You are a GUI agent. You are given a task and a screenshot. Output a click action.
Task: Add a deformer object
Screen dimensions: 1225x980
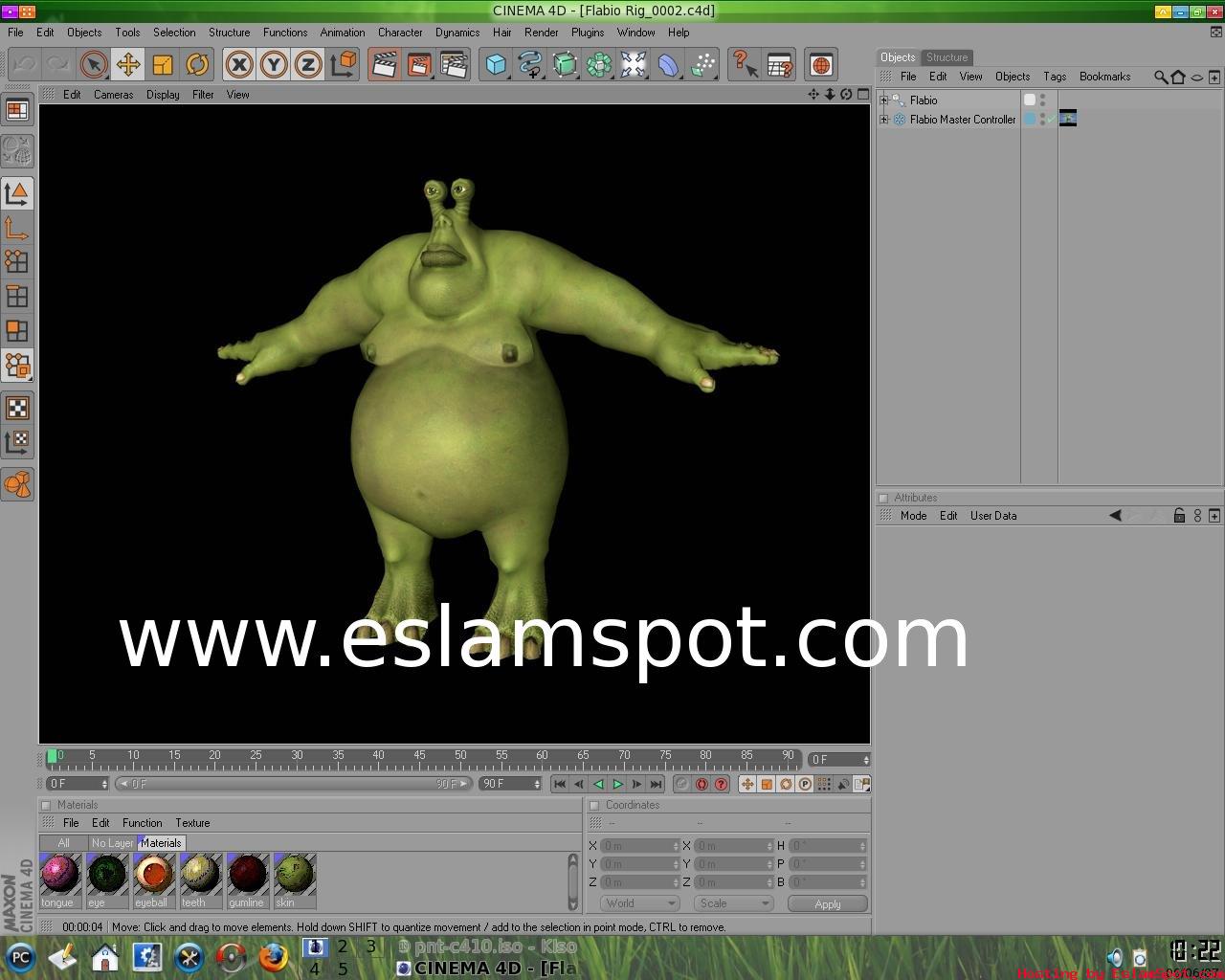[668, 65]
